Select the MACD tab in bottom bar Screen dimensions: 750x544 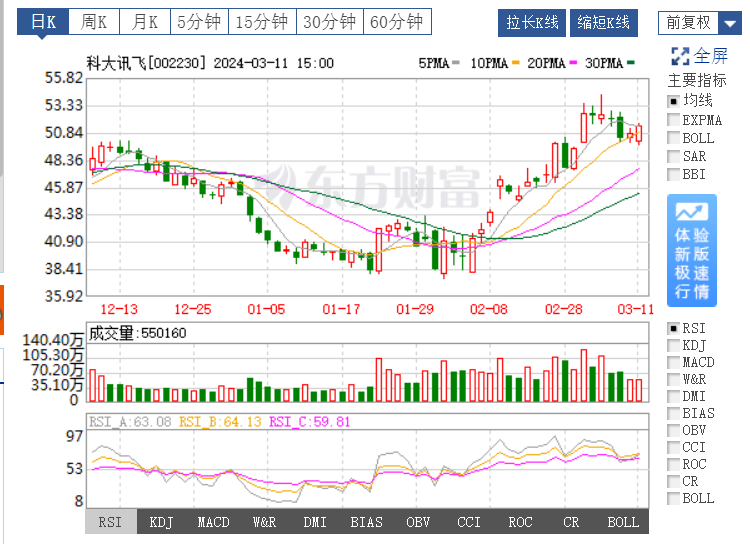click(213, 522)
